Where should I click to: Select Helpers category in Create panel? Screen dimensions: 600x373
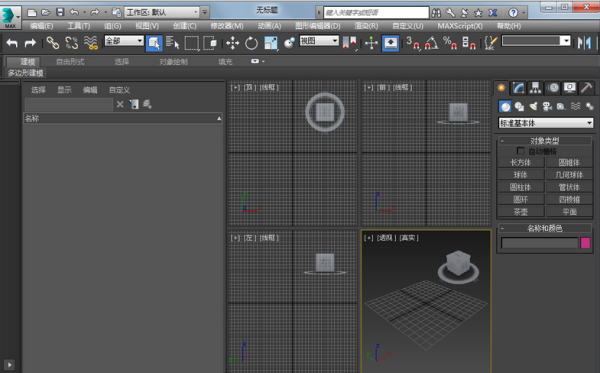coord(561,106)
